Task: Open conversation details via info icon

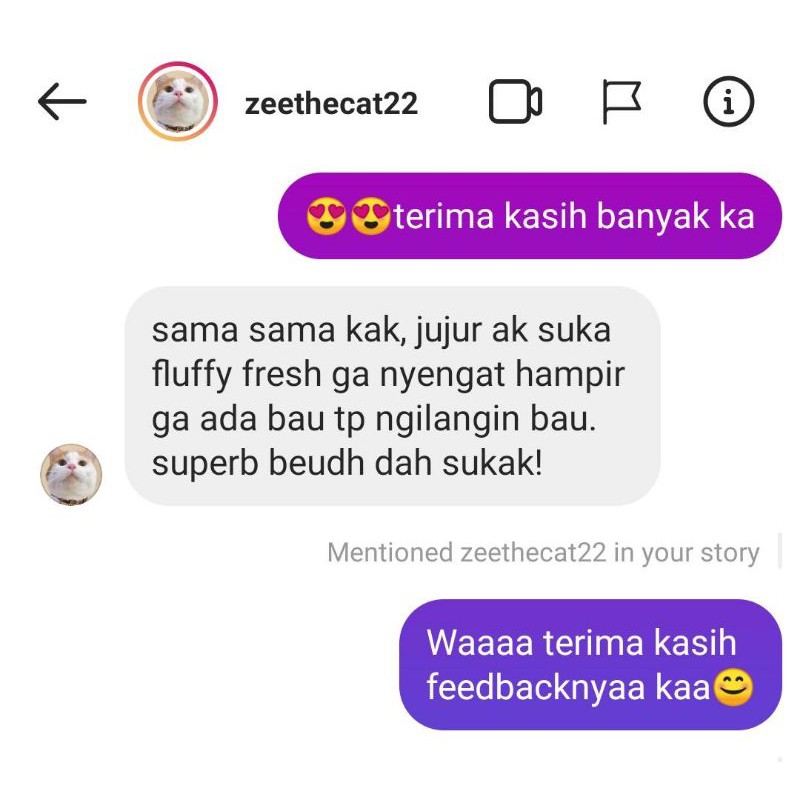Action: 729,102
